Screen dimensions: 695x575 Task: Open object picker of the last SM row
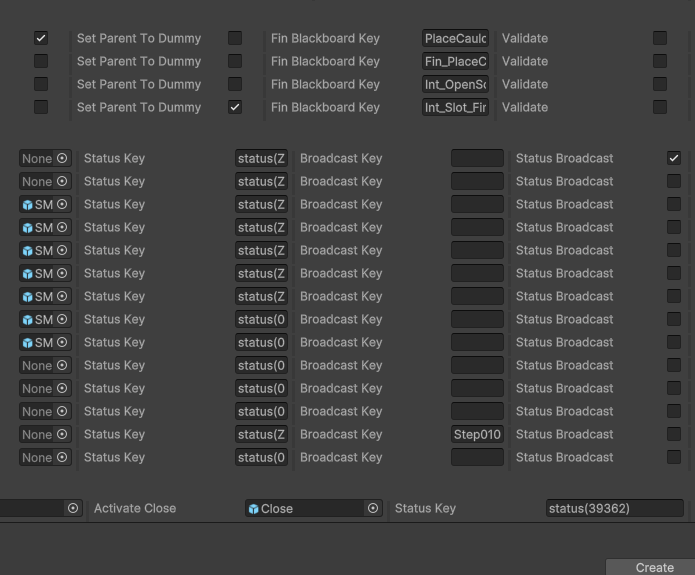tap(62, 343)
